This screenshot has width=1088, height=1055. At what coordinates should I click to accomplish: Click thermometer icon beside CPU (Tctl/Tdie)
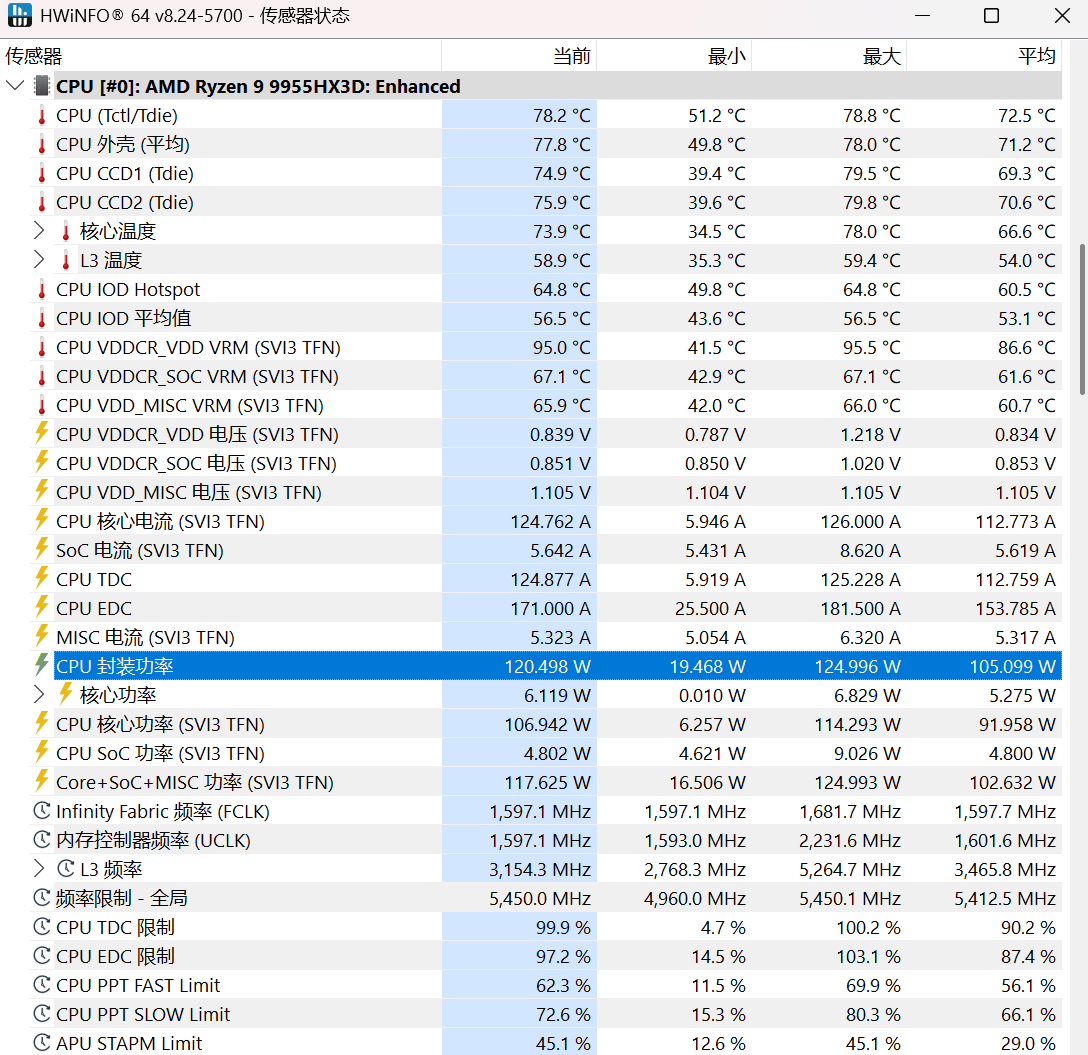point(42,116)
